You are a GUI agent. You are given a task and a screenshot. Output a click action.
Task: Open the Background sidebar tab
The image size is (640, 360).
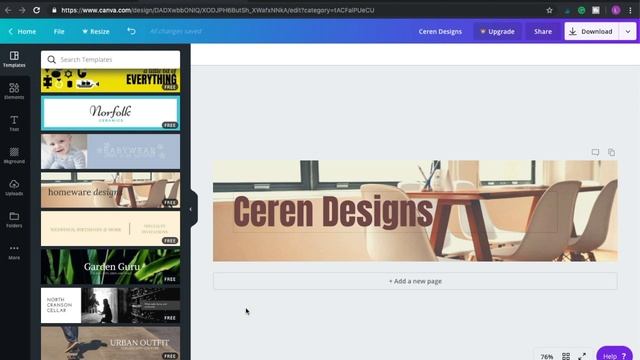(14, 156)
